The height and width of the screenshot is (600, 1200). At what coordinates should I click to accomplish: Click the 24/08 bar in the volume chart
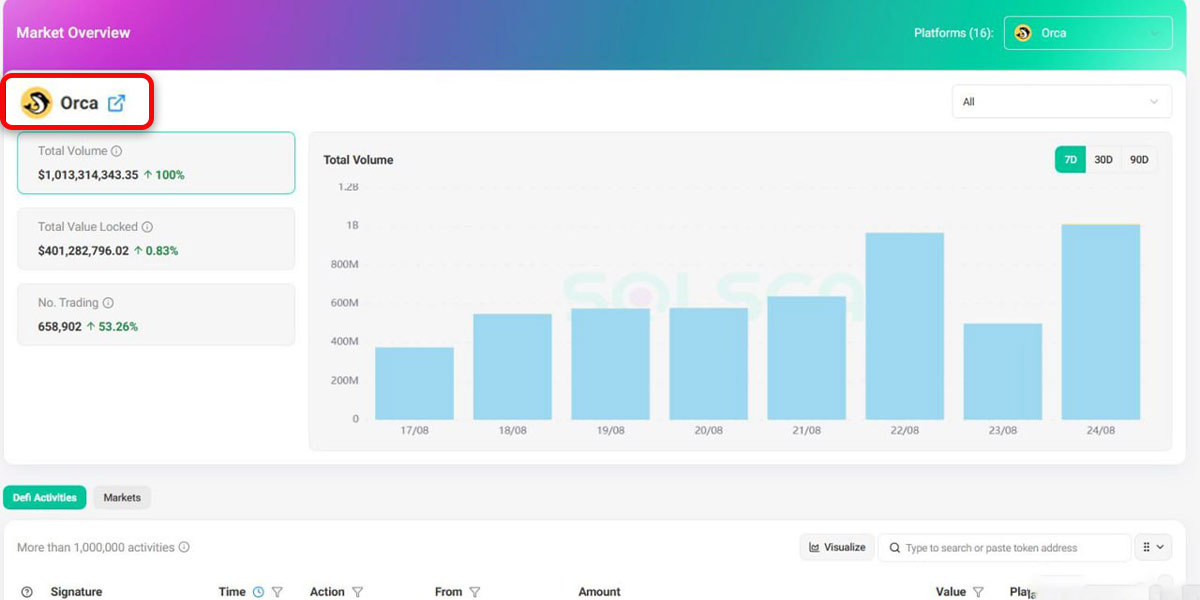tap(1101, 322)
